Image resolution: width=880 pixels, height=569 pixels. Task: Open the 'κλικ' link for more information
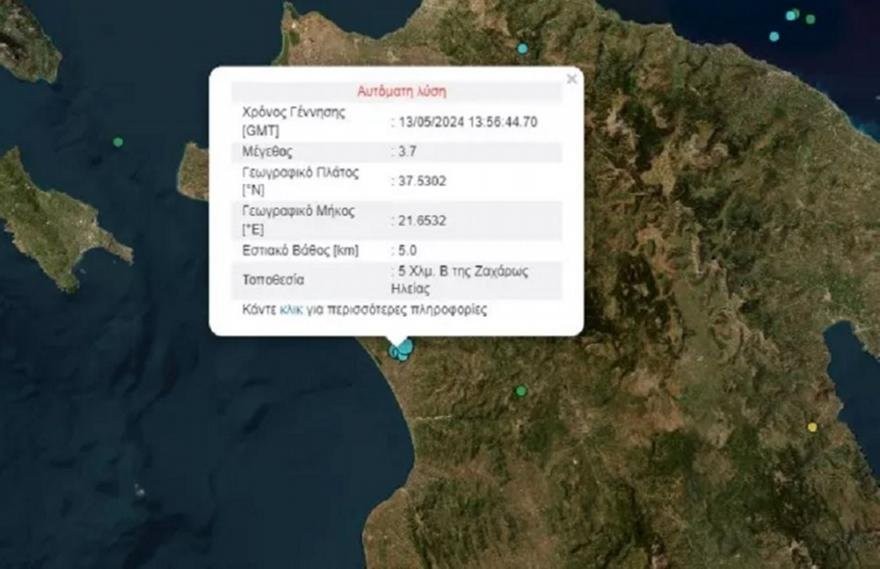click(290, 310)
